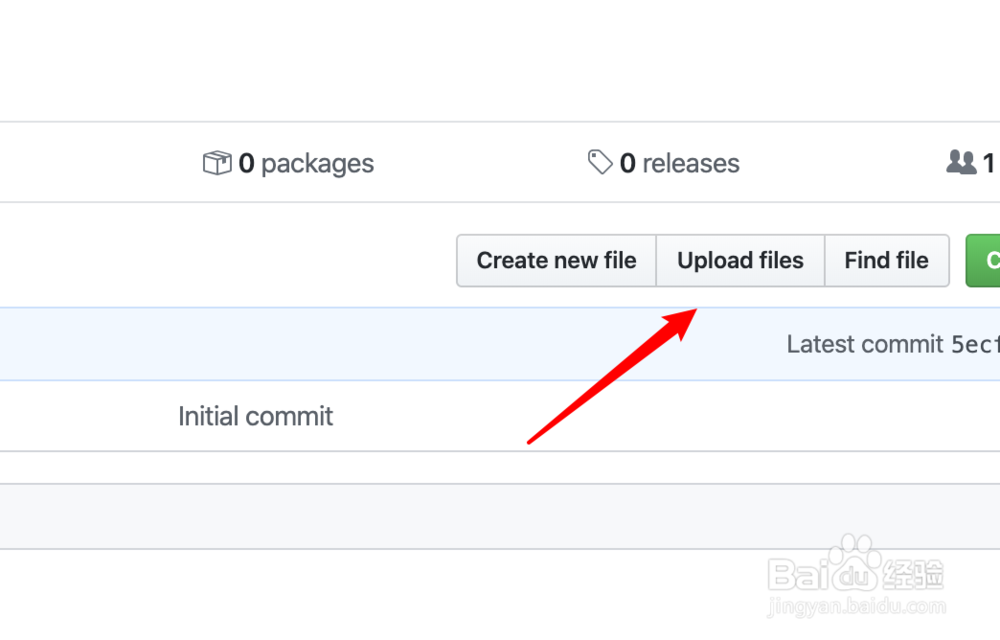
Task: Open the Initial commit message link
Action: (255, 416)
